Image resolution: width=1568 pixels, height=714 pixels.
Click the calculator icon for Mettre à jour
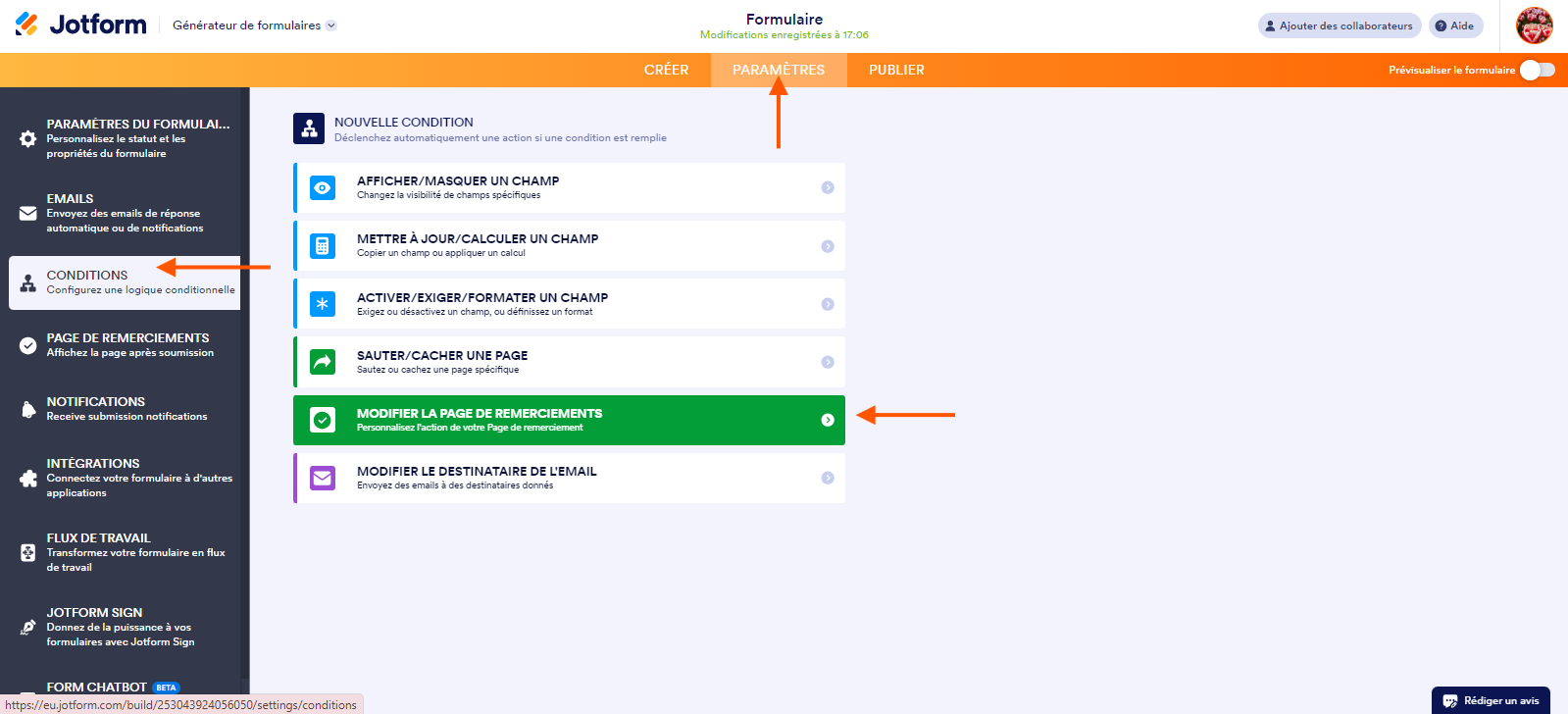coord(323,245)
